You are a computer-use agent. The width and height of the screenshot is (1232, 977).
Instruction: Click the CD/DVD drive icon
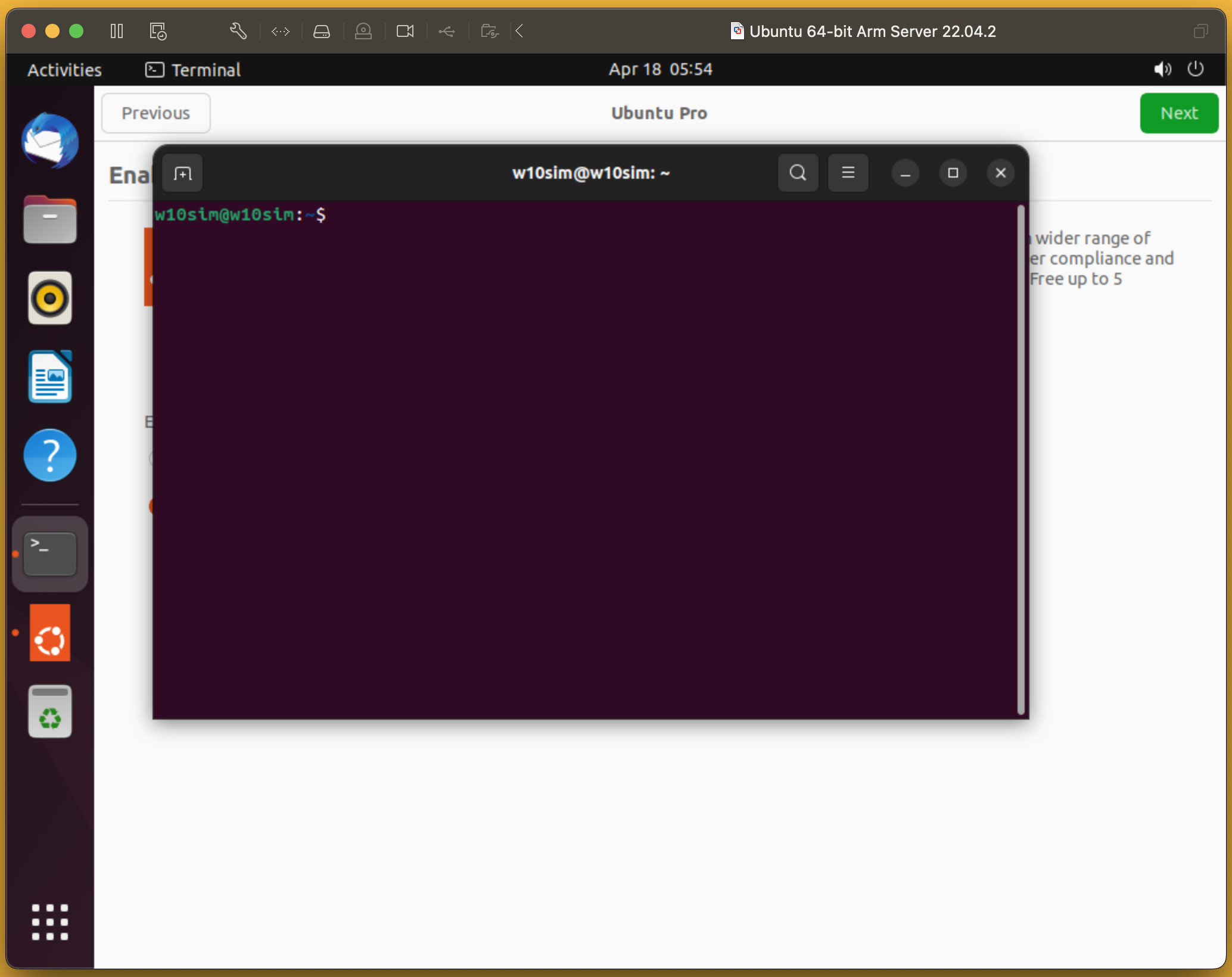(x=363, y=31)
